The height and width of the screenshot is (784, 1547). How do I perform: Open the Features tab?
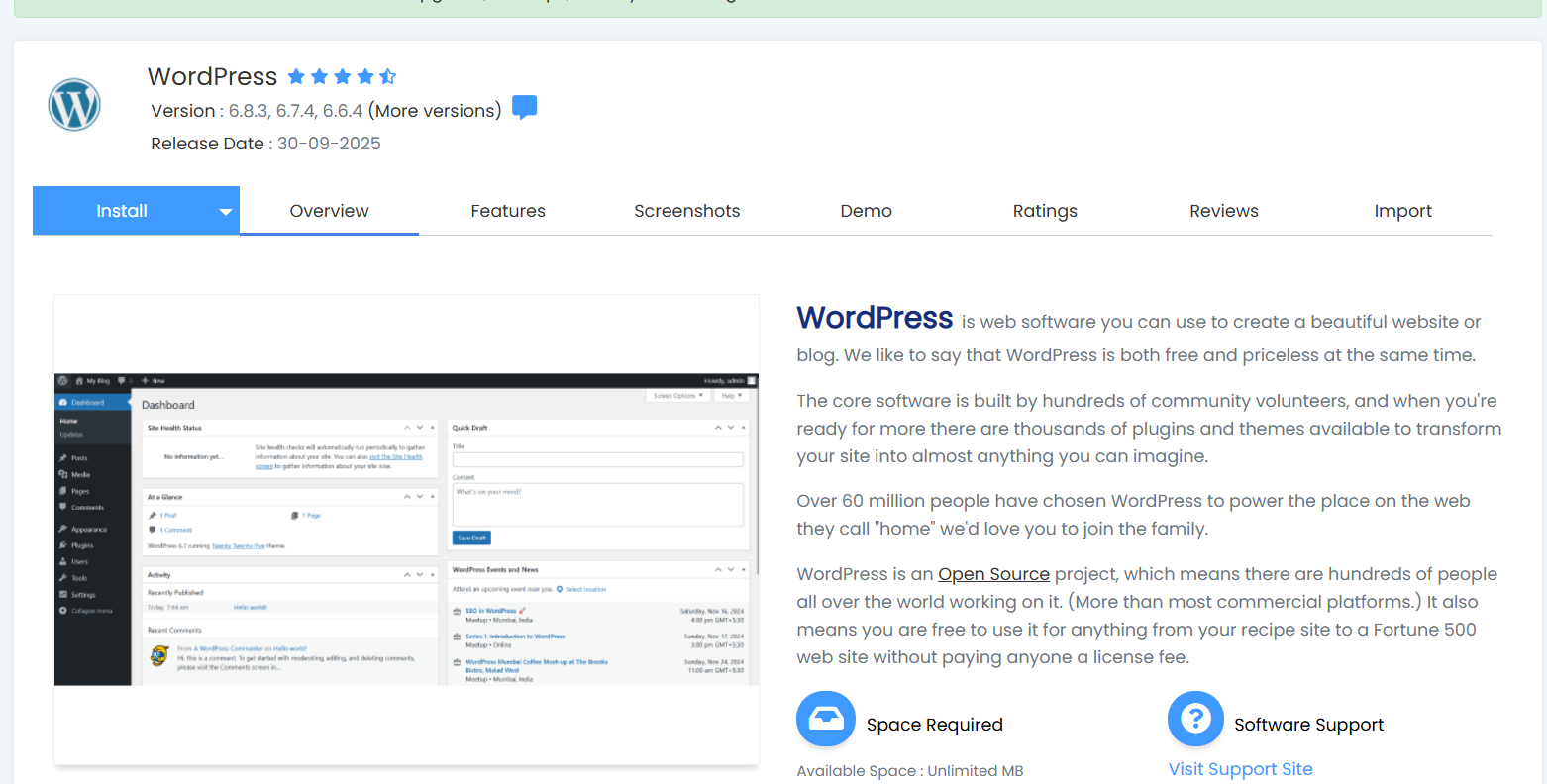[x=508, y=211]
